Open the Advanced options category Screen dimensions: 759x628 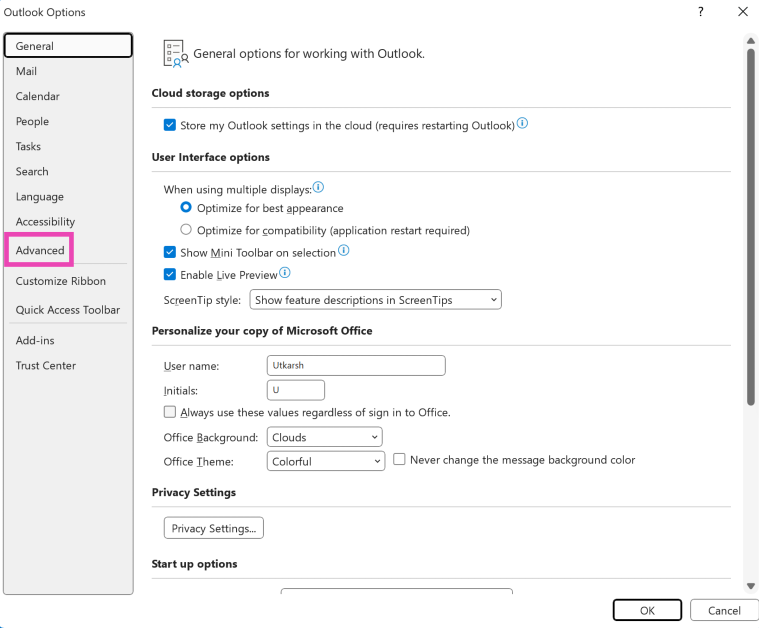[x=40, y=250]
